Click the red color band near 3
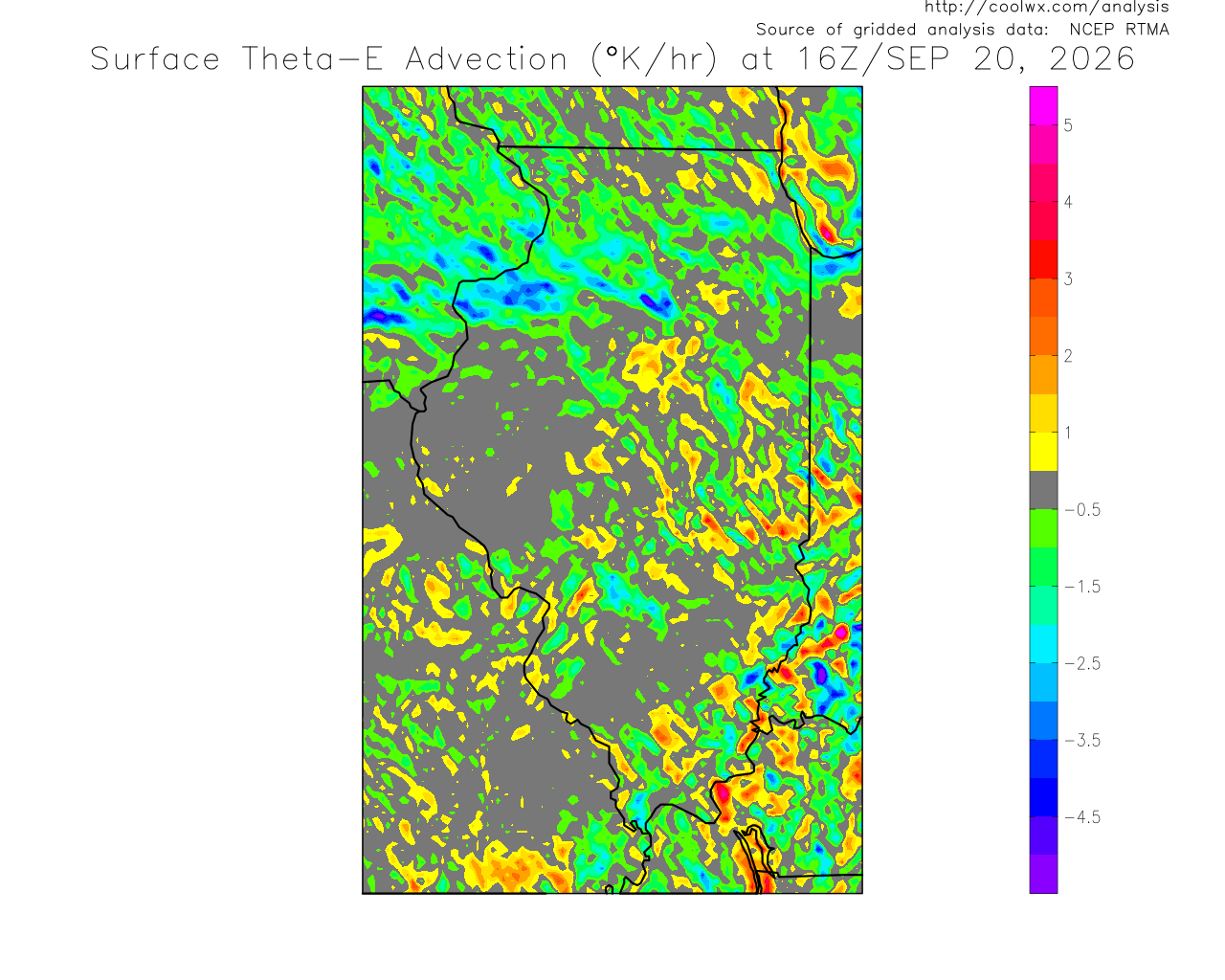This screenshot has height=980, width=1225. (1044, 258)
